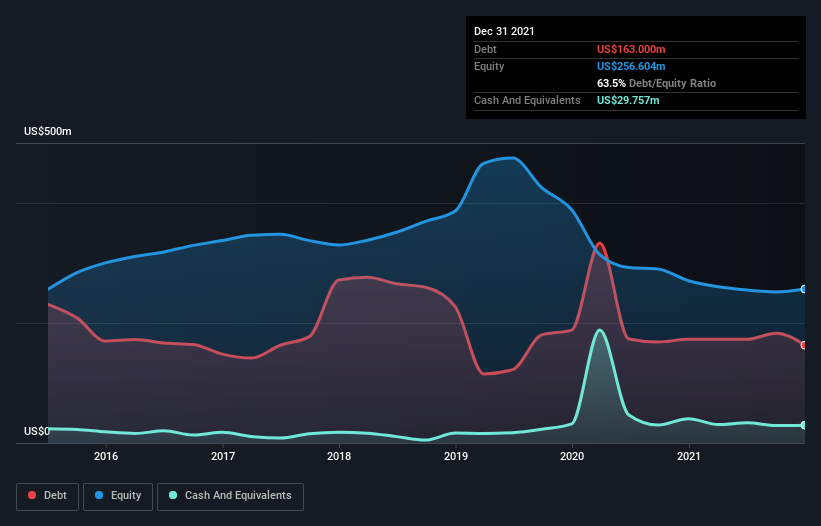Click the Dec 31 2021 tooltip date
The image size is (821, 526).
coord(504,31)
